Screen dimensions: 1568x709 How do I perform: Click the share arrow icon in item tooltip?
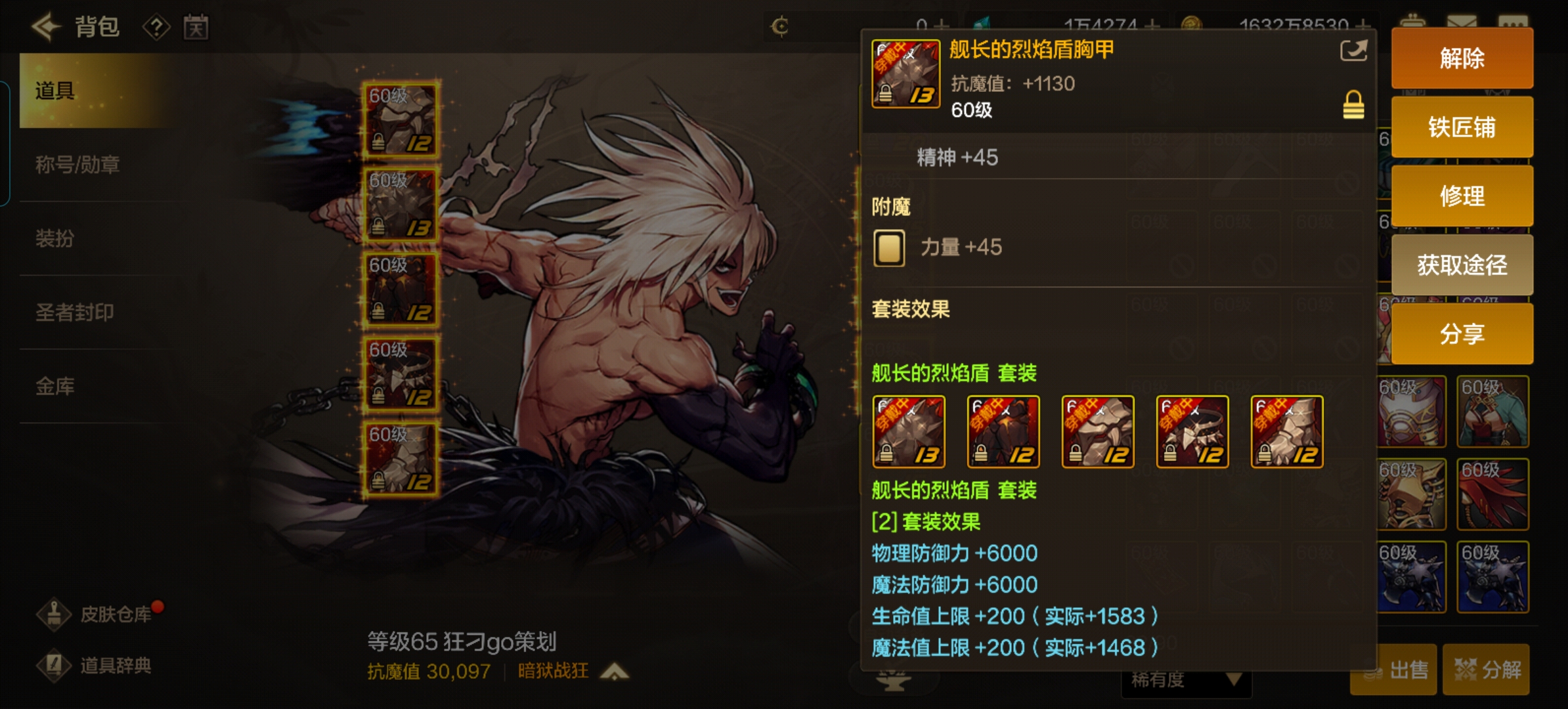[1353, 51]
